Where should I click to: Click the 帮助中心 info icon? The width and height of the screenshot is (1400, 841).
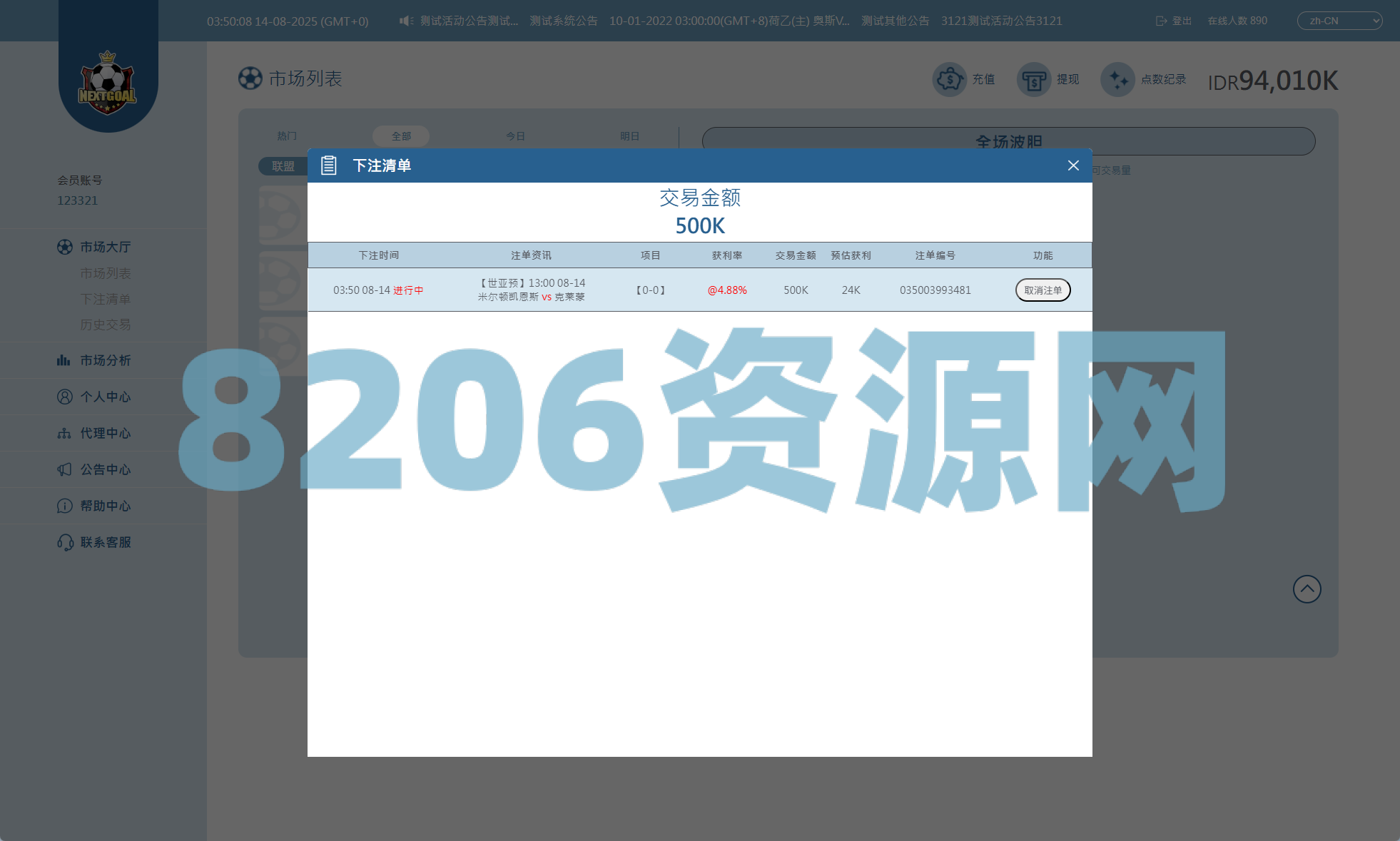click(x=65, y=506)
